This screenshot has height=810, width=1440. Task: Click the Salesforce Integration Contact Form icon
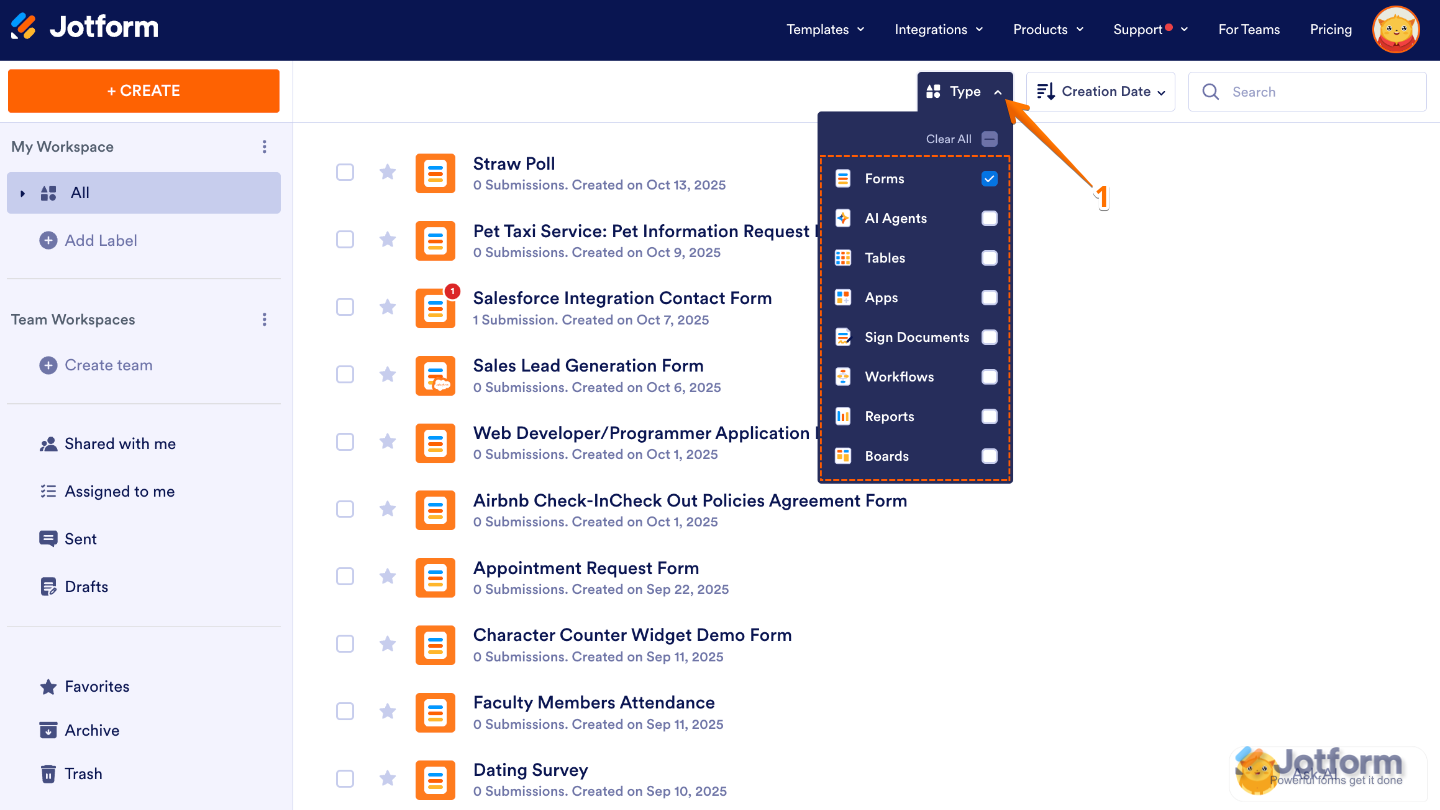pos(435,308)
